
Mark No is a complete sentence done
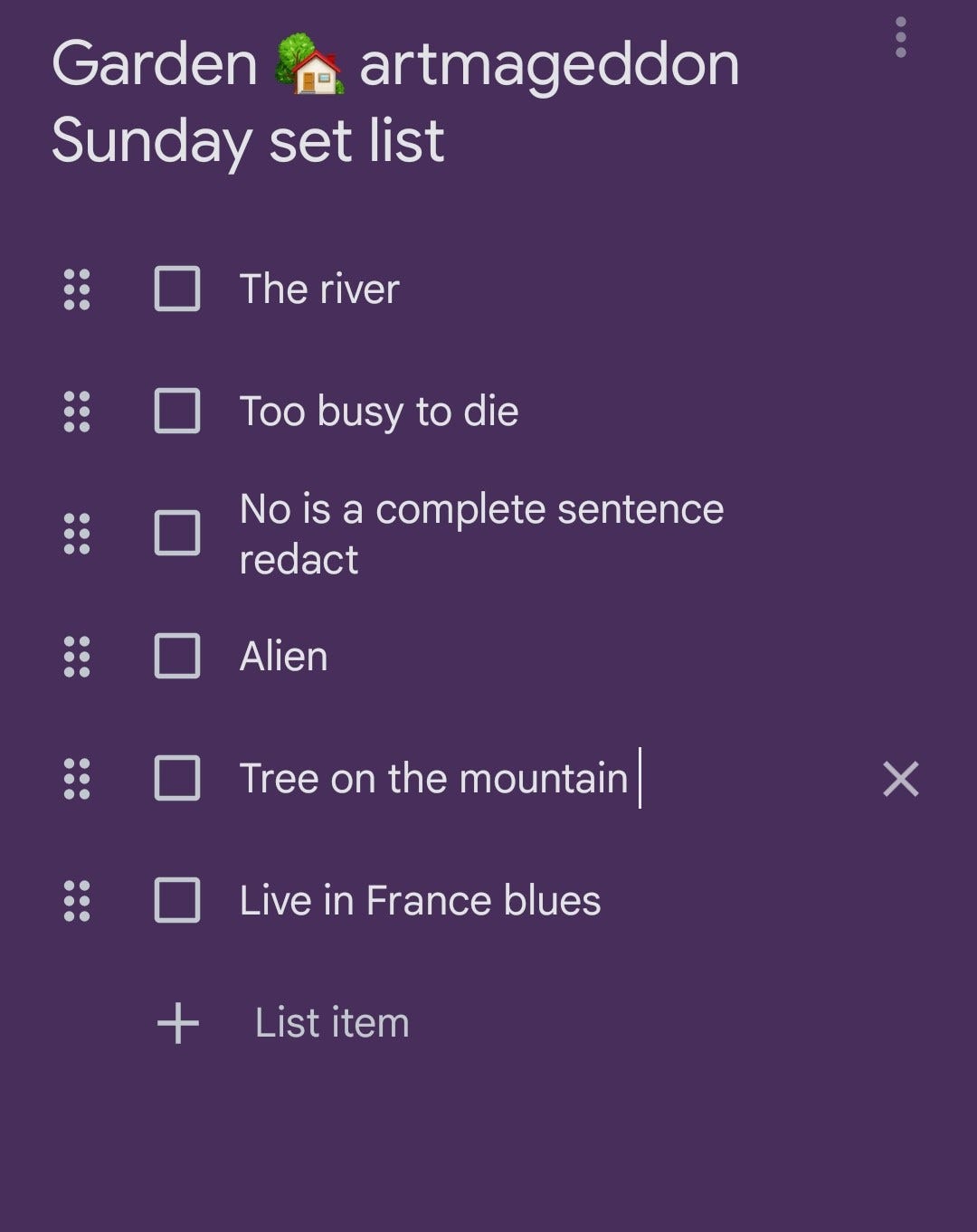coord(177,534)
